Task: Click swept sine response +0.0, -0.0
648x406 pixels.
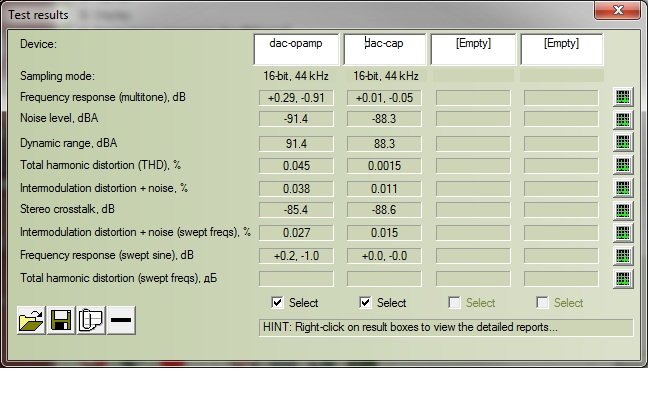Action: click(x=384, y=256)
